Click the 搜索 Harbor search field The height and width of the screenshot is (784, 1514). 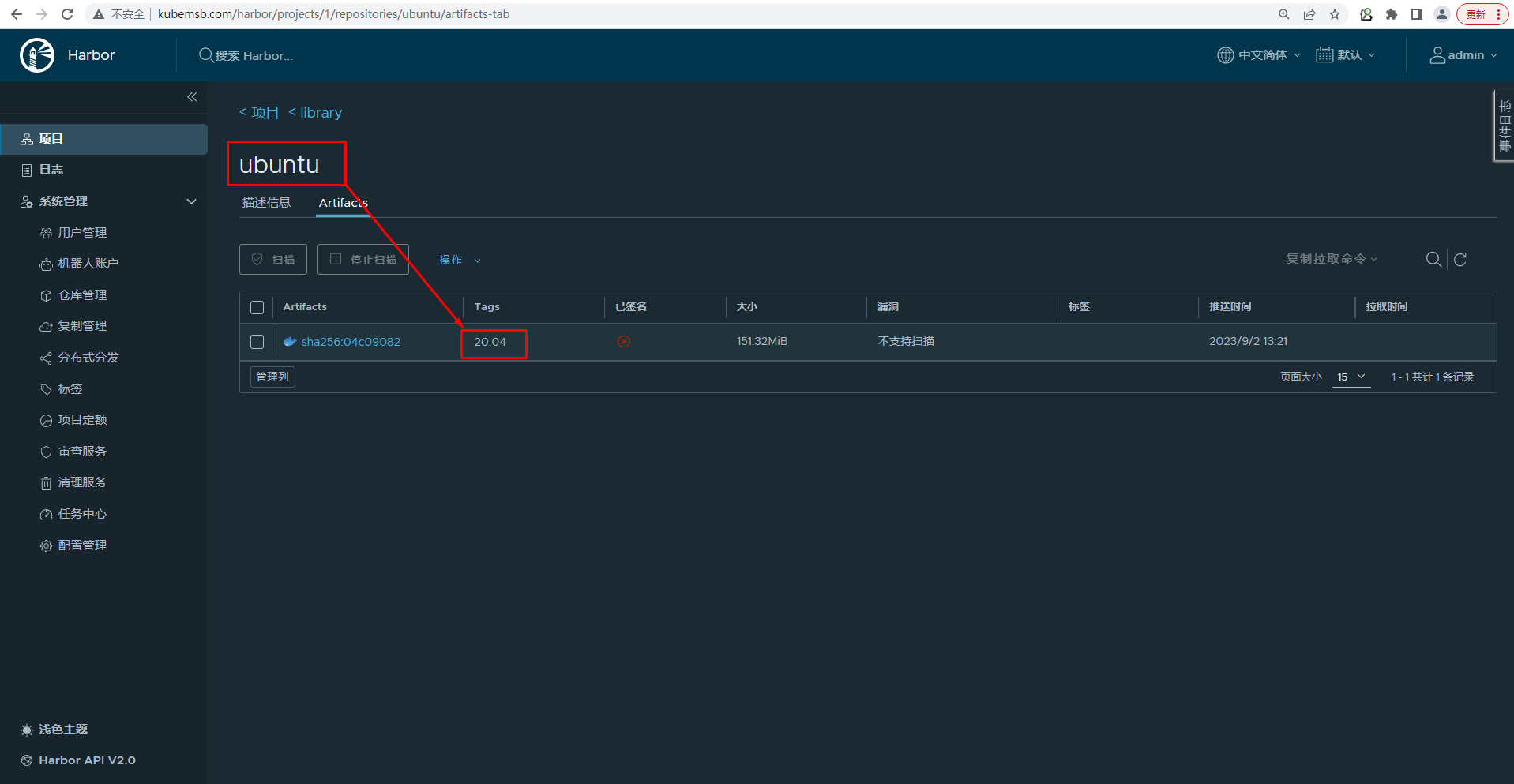click(253, 55)
